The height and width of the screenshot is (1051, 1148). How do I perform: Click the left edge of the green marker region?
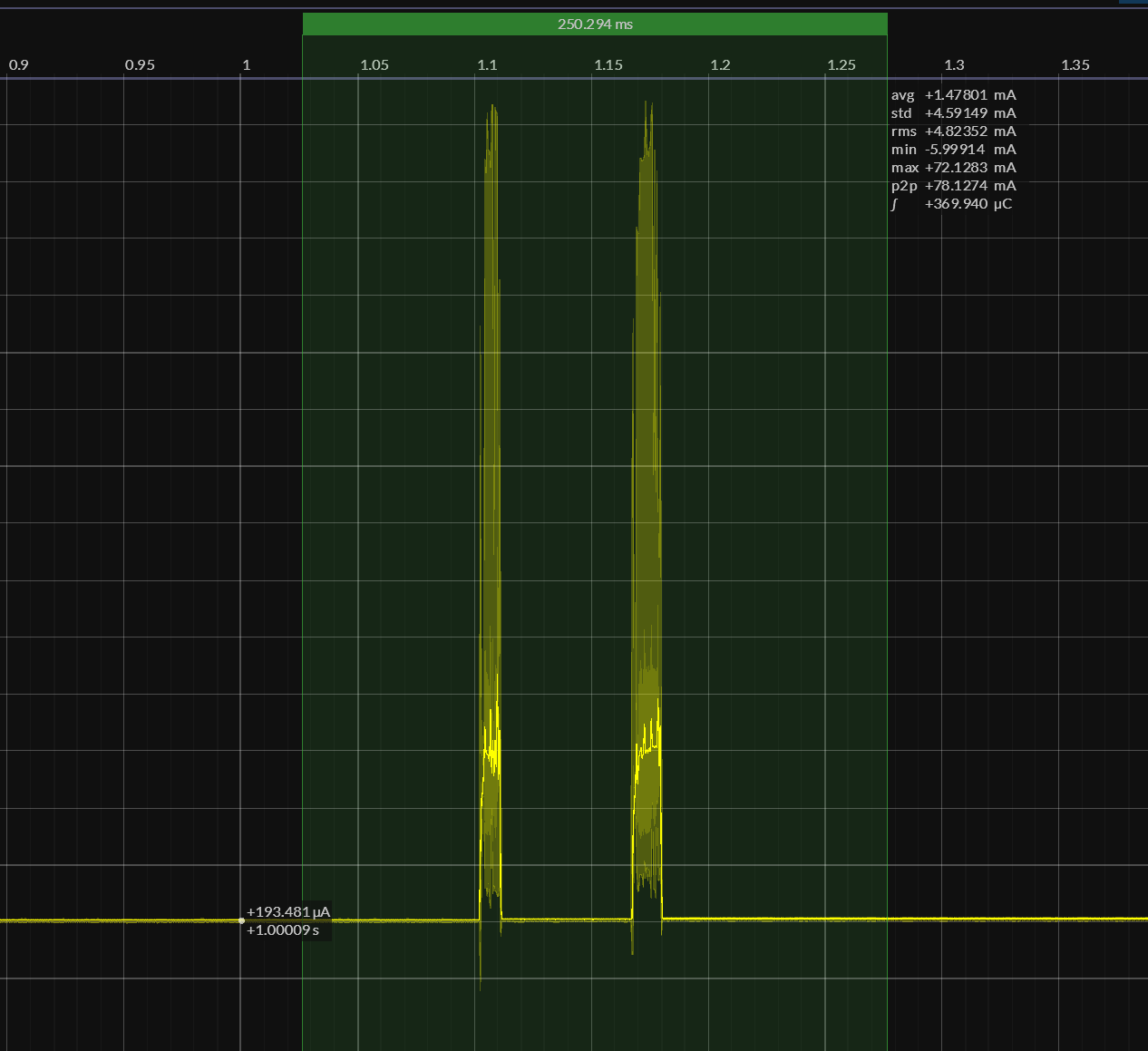coord(303,544)
